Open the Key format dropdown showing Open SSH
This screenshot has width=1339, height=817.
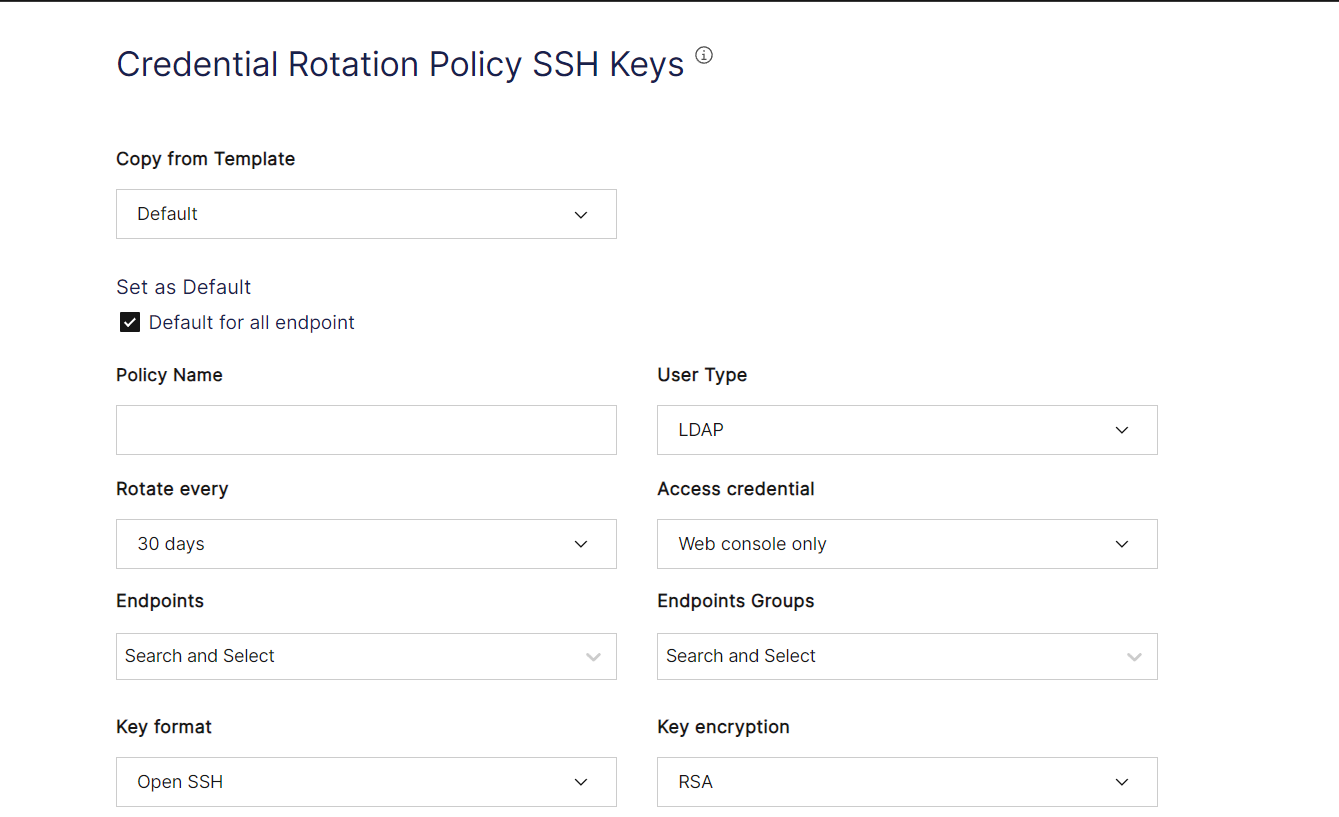pyautogui.click(x=366, y=782)
